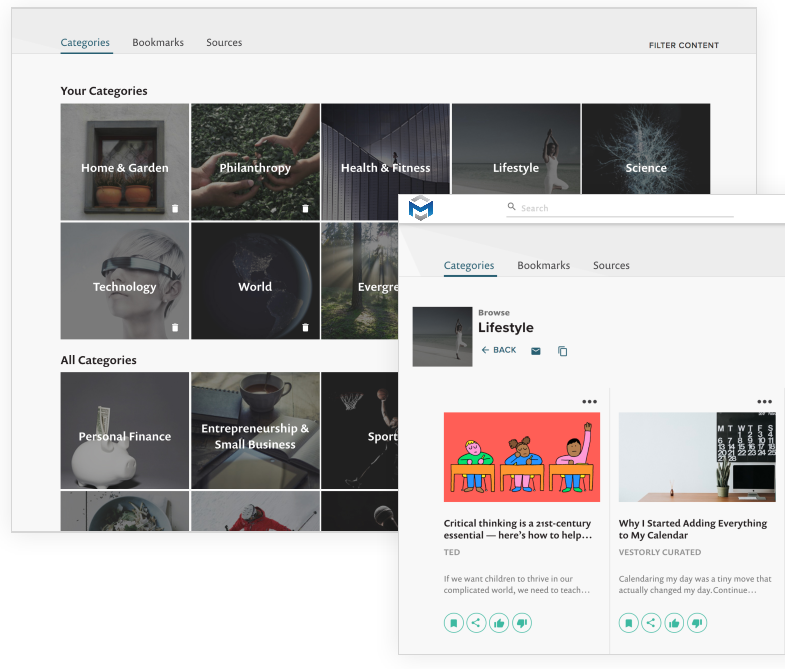Bookmark the Critical thinking TED article

coord(454,623)
